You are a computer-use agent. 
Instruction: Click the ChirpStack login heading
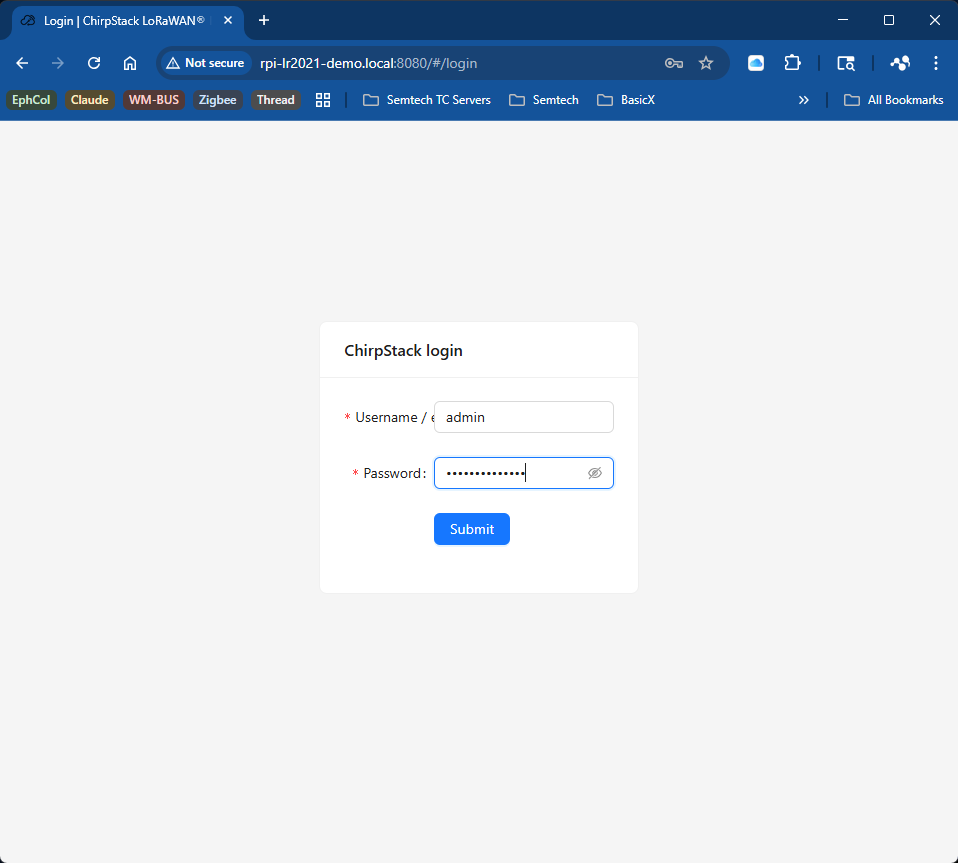click(x=403, y=351)
